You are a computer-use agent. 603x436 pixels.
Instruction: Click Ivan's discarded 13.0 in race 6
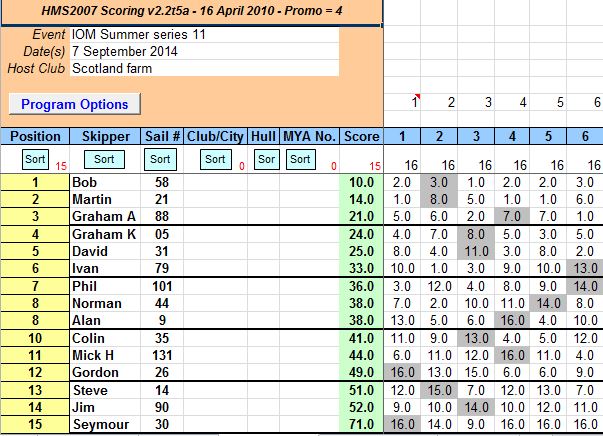[x=584, y=269]
